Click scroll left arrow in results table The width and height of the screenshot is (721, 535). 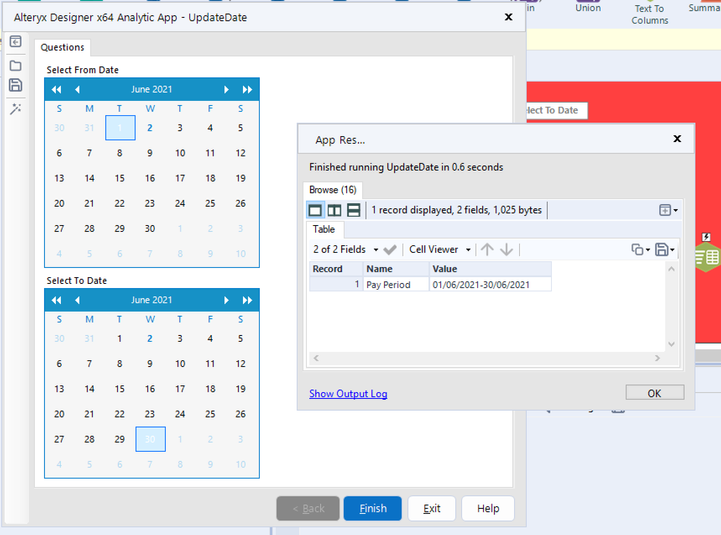[x=316, y=358]
